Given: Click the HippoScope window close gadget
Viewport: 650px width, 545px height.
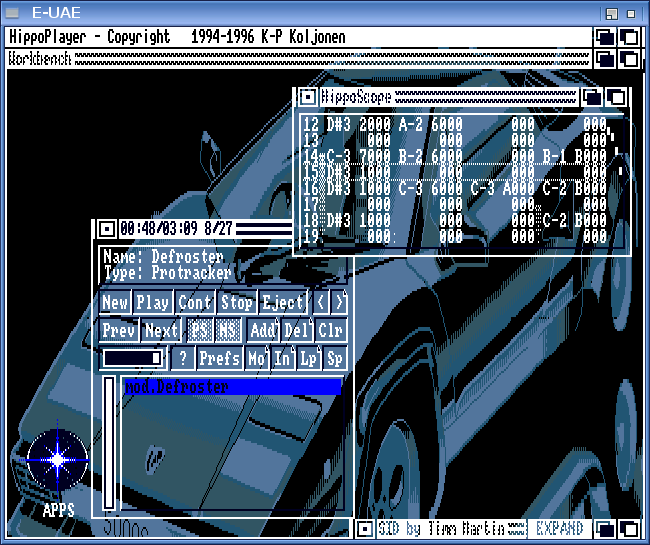Looking at the screenshot, I should 308,97.
